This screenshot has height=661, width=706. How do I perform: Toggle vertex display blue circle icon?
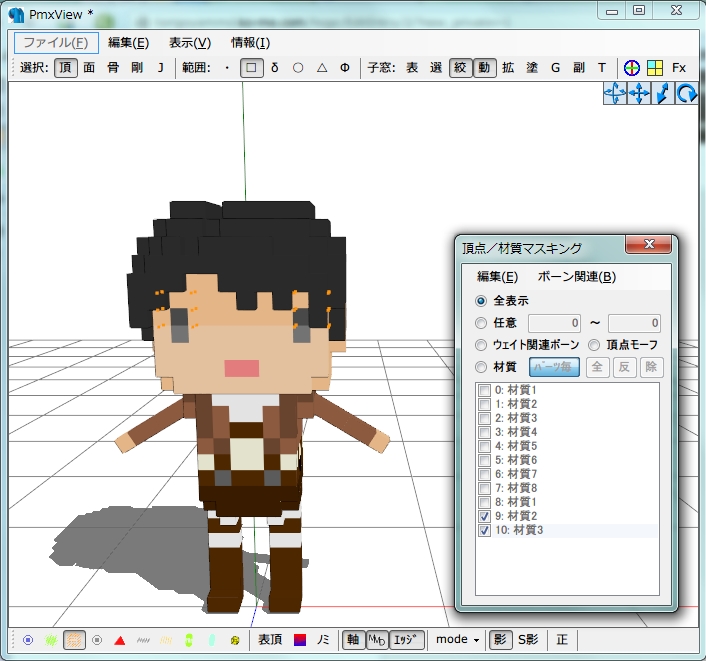coord(28,640)
